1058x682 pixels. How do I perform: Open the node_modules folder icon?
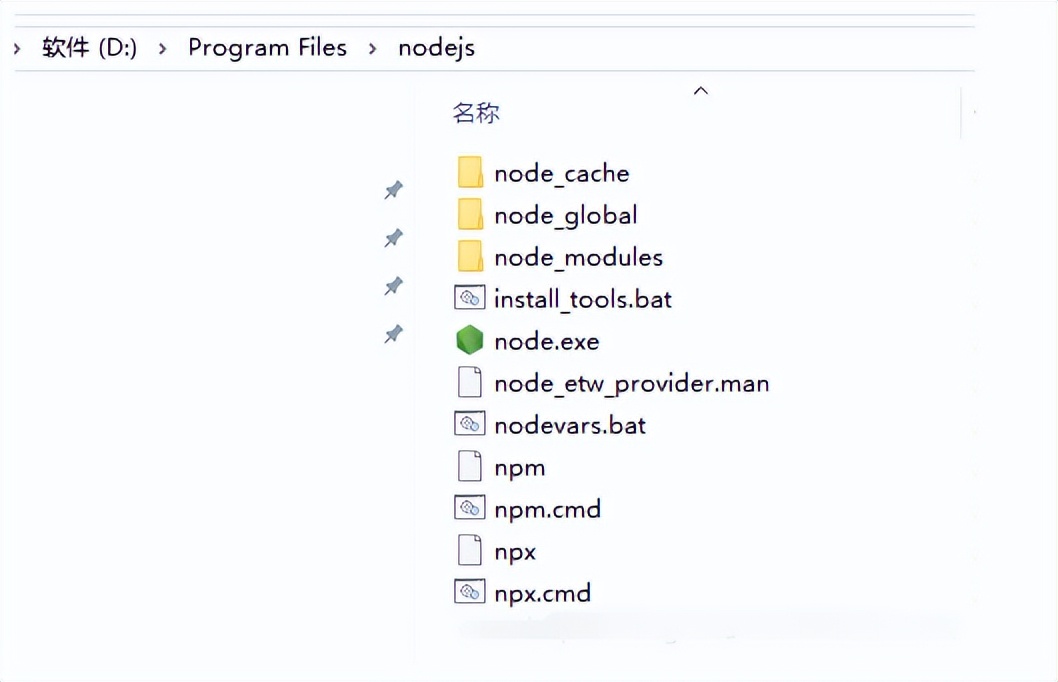point(470,256)
